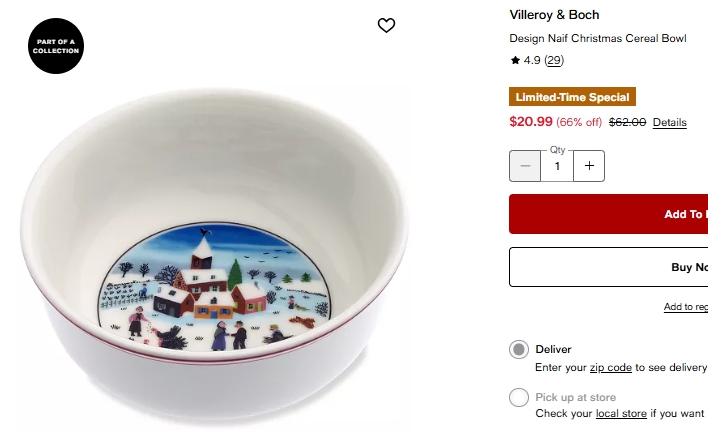The height and width of the screenshot is (433, 708).
Task: Click the Design Naif Christmas Cereal Bowl title
Action: pos(598,39)
